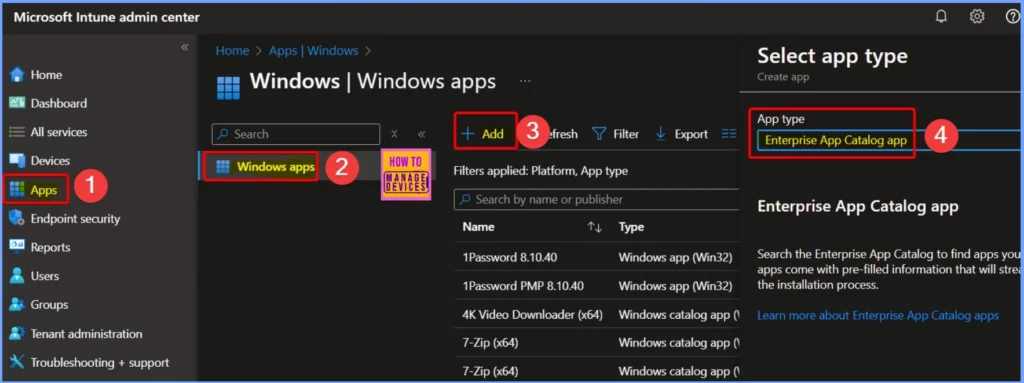
Task: Click Search by name or publisher field
Action: (596, 199)
